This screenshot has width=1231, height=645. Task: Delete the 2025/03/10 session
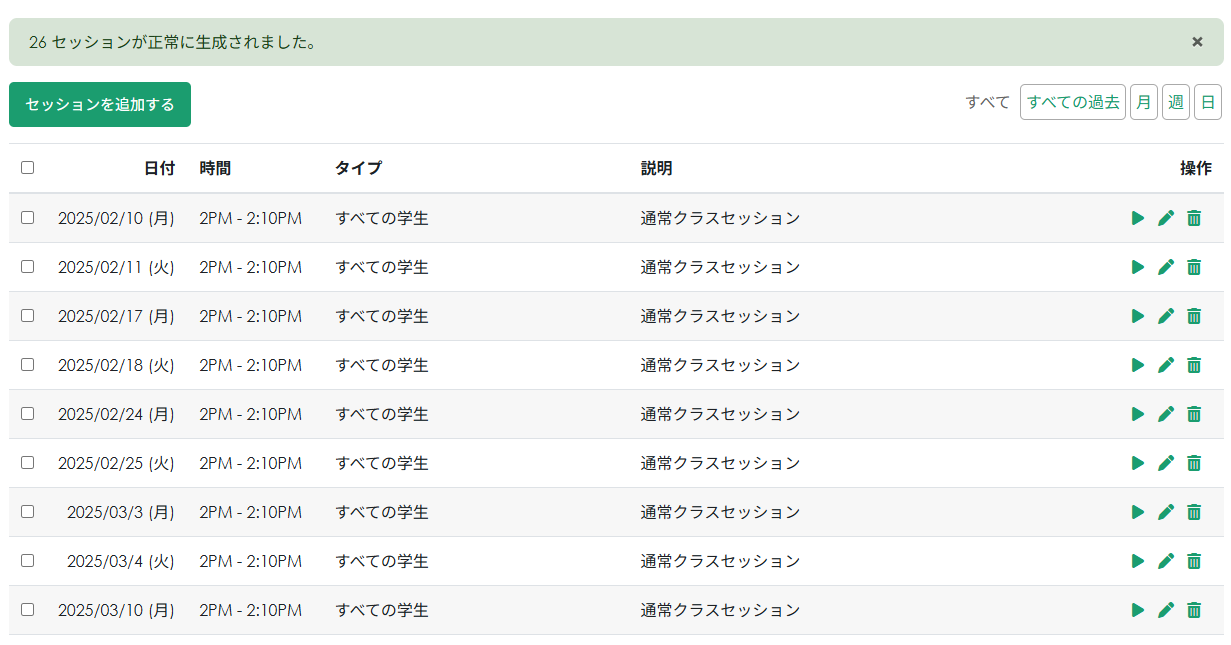coord(1193,610)
